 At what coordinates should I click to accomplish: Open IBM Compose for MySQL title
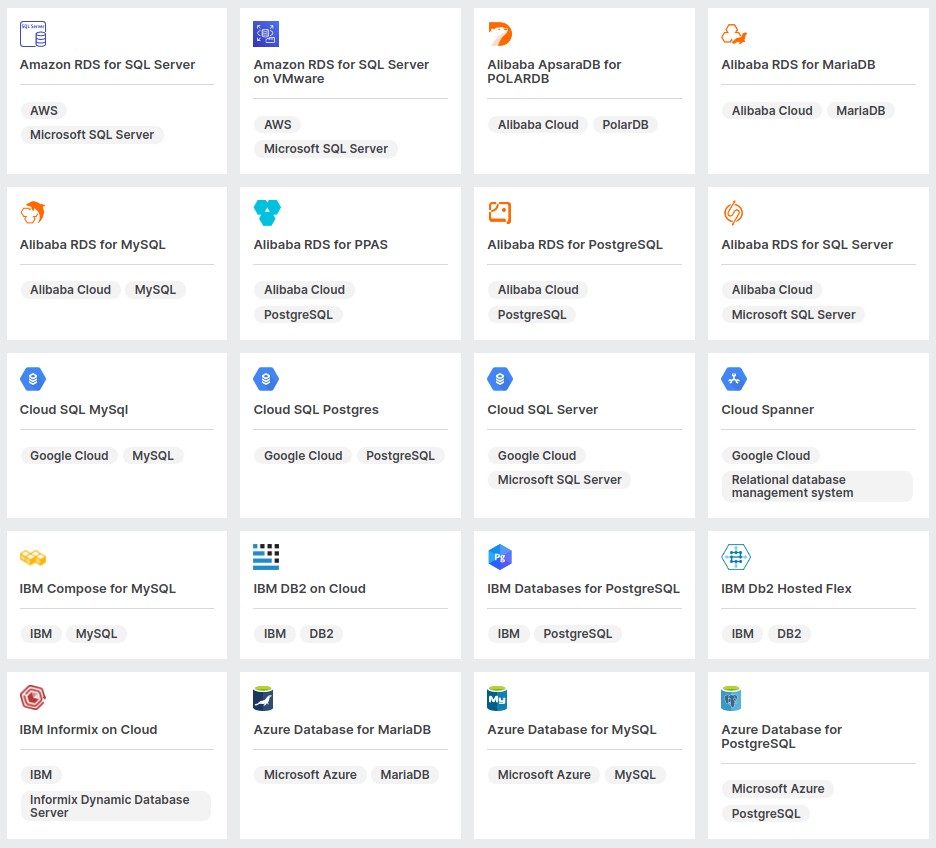pos(97,589)
